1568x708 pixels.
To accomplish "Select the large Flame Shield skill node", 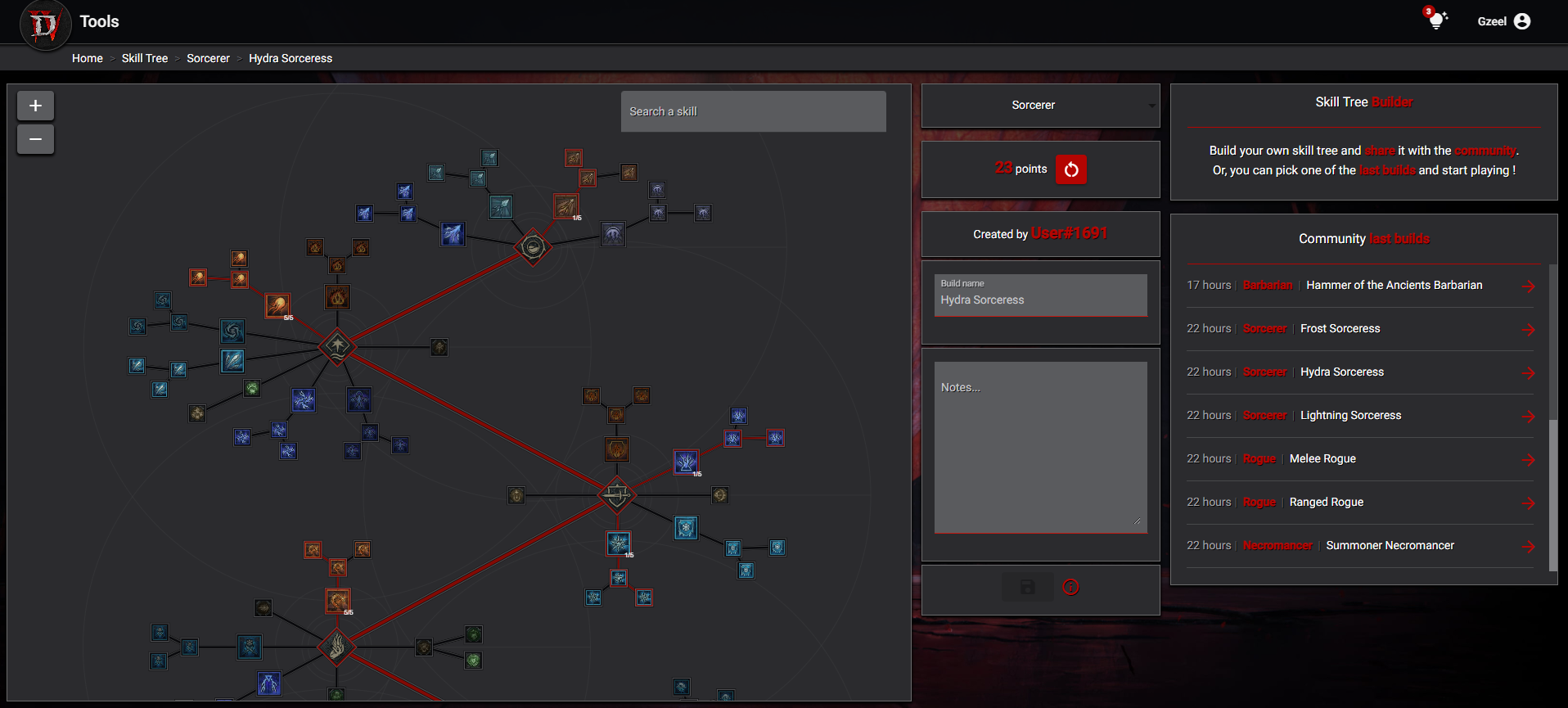I will [x=617, y=449].
